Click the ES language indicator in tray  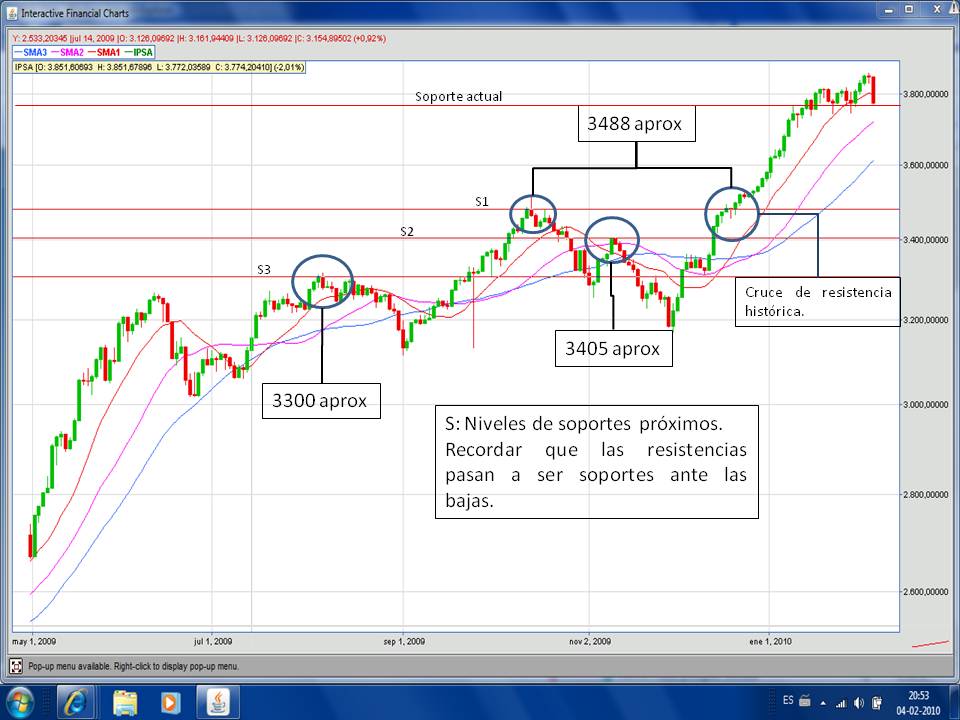pyautogui.click(x=788, y=700)
